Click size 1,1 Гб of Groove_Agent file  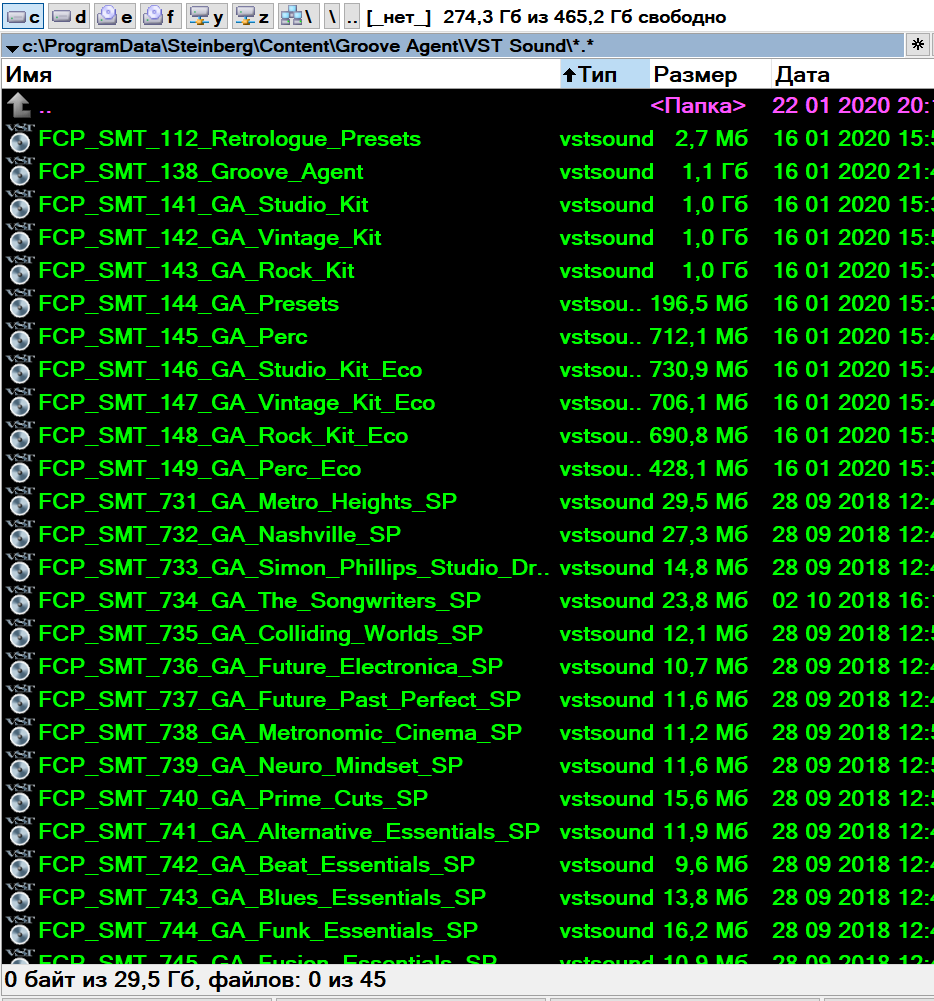pos(715,172)
